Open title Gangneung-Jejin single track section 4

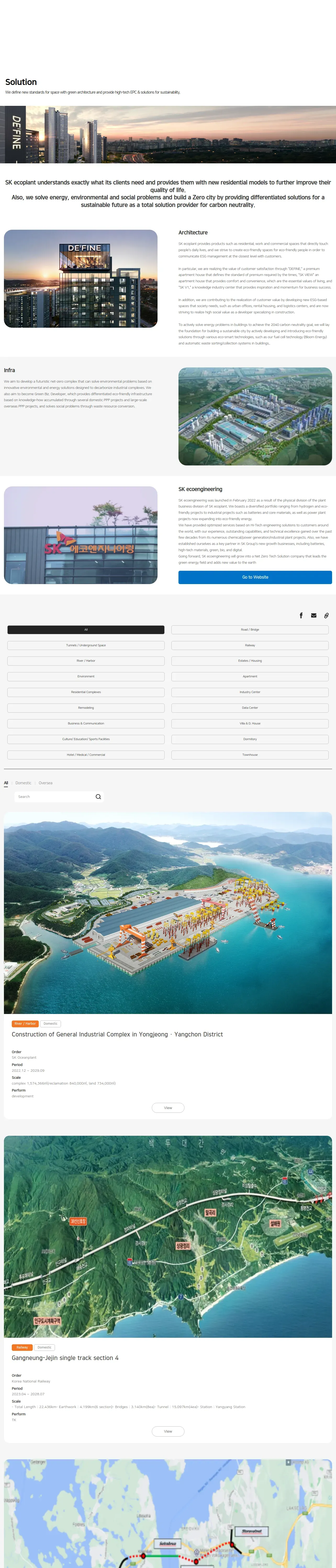(x=65, y=1358)
